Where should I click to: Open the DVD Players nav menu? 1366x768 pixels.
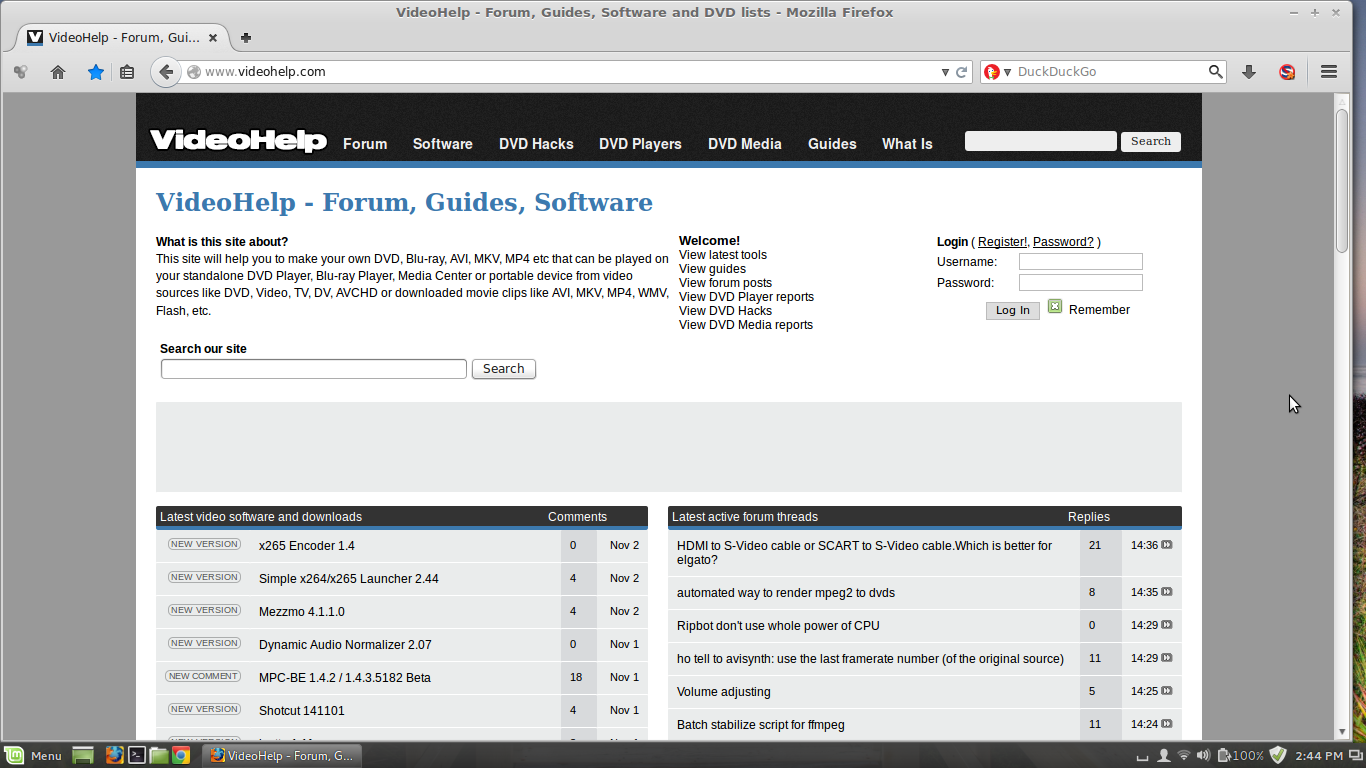point(640,144)
